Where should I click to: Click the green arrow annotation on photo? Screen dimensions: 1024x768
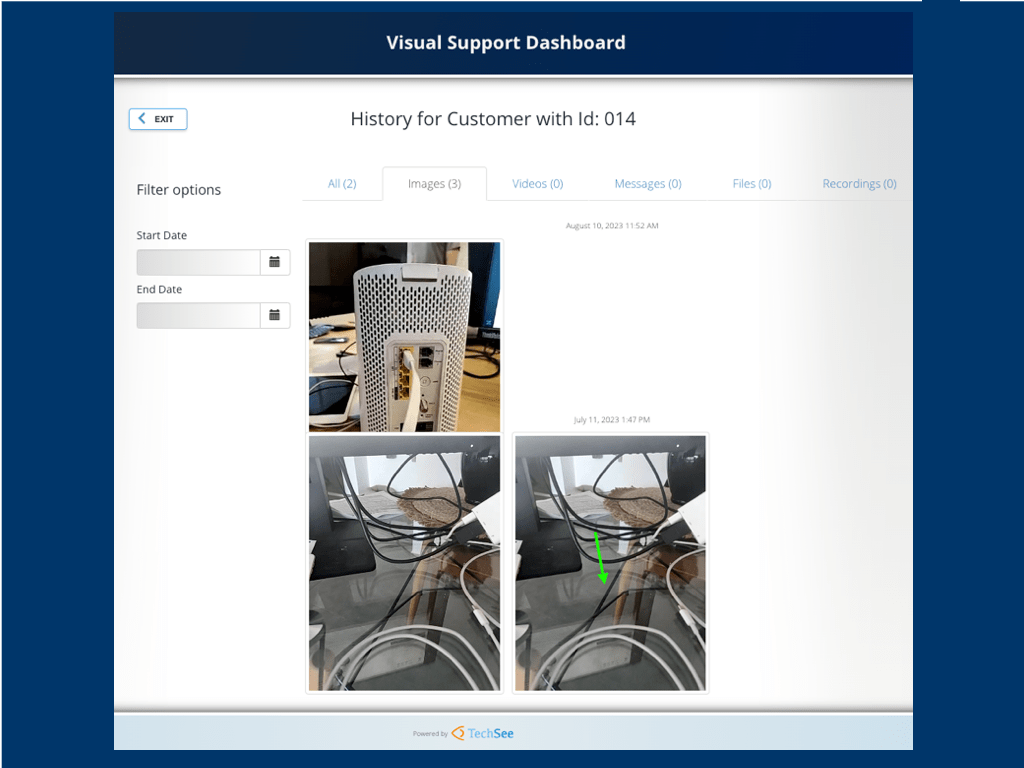pos(600,558)
